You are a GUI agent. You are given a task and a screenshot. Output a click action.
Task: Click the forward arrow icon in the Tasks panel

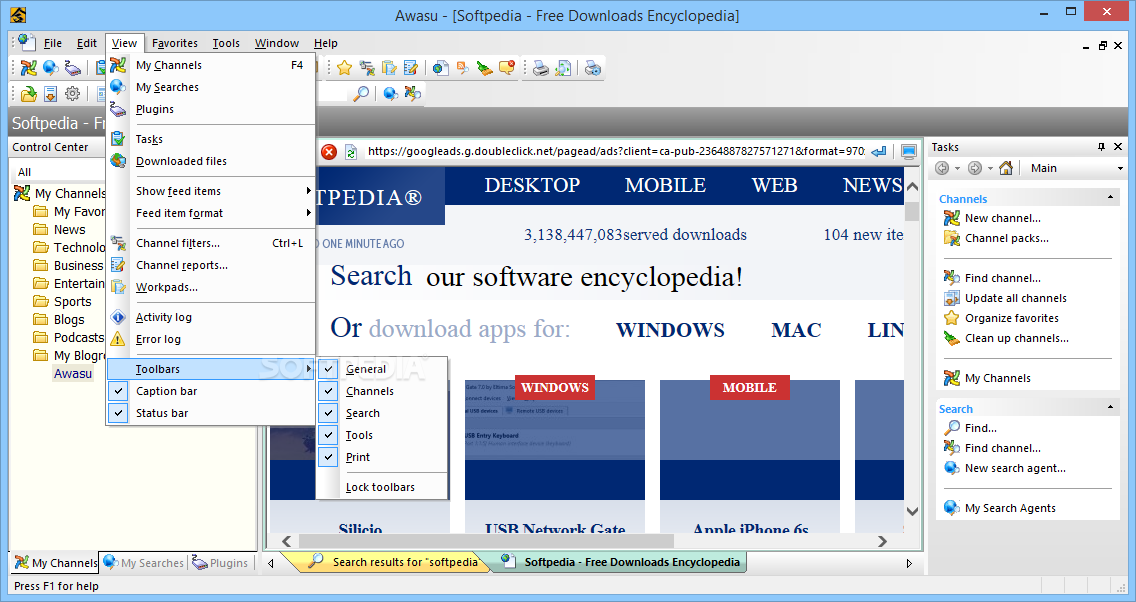(975, 168)
